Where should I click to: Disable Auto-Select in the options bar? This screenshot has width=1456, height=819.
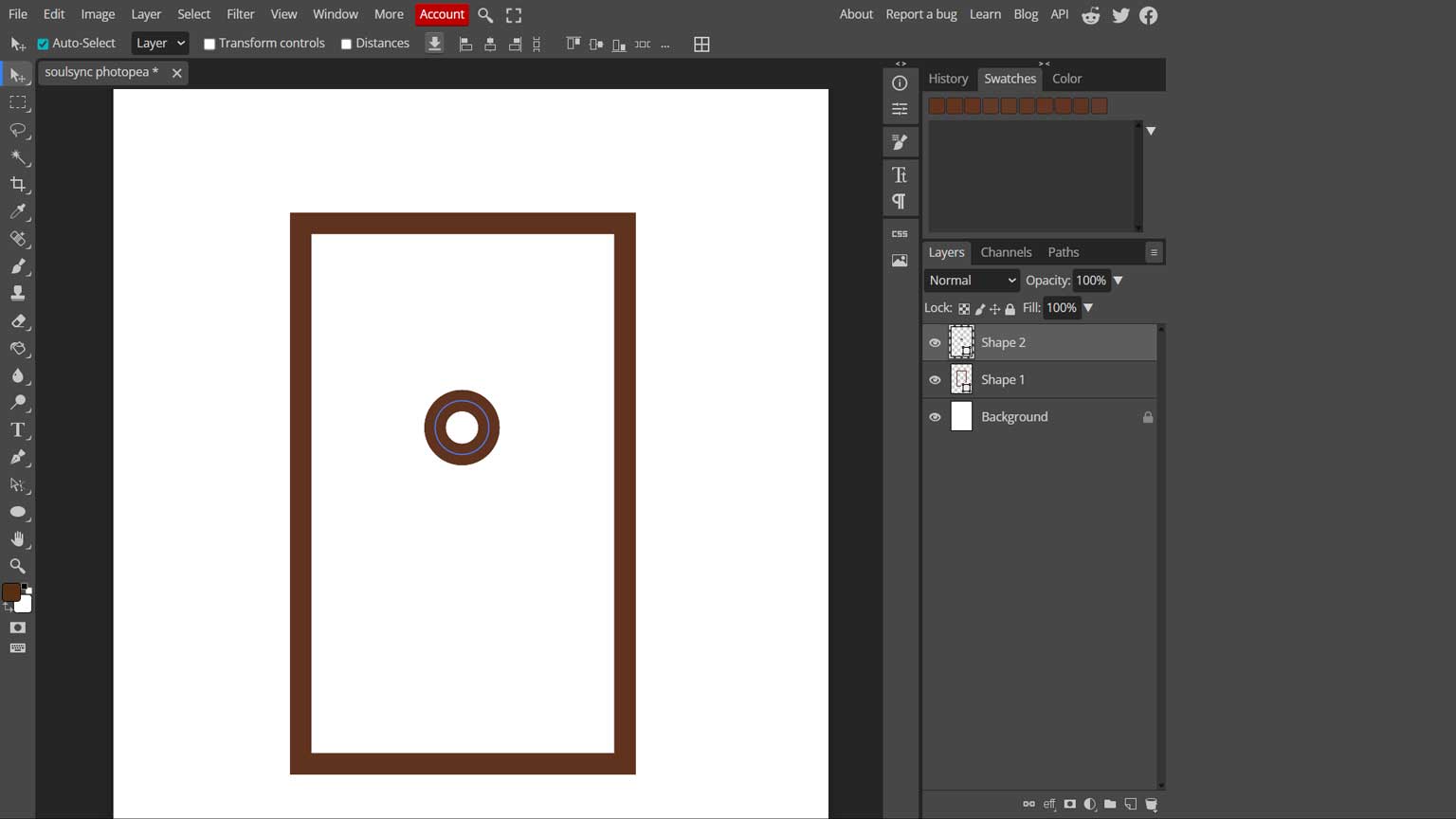[42, 43]
